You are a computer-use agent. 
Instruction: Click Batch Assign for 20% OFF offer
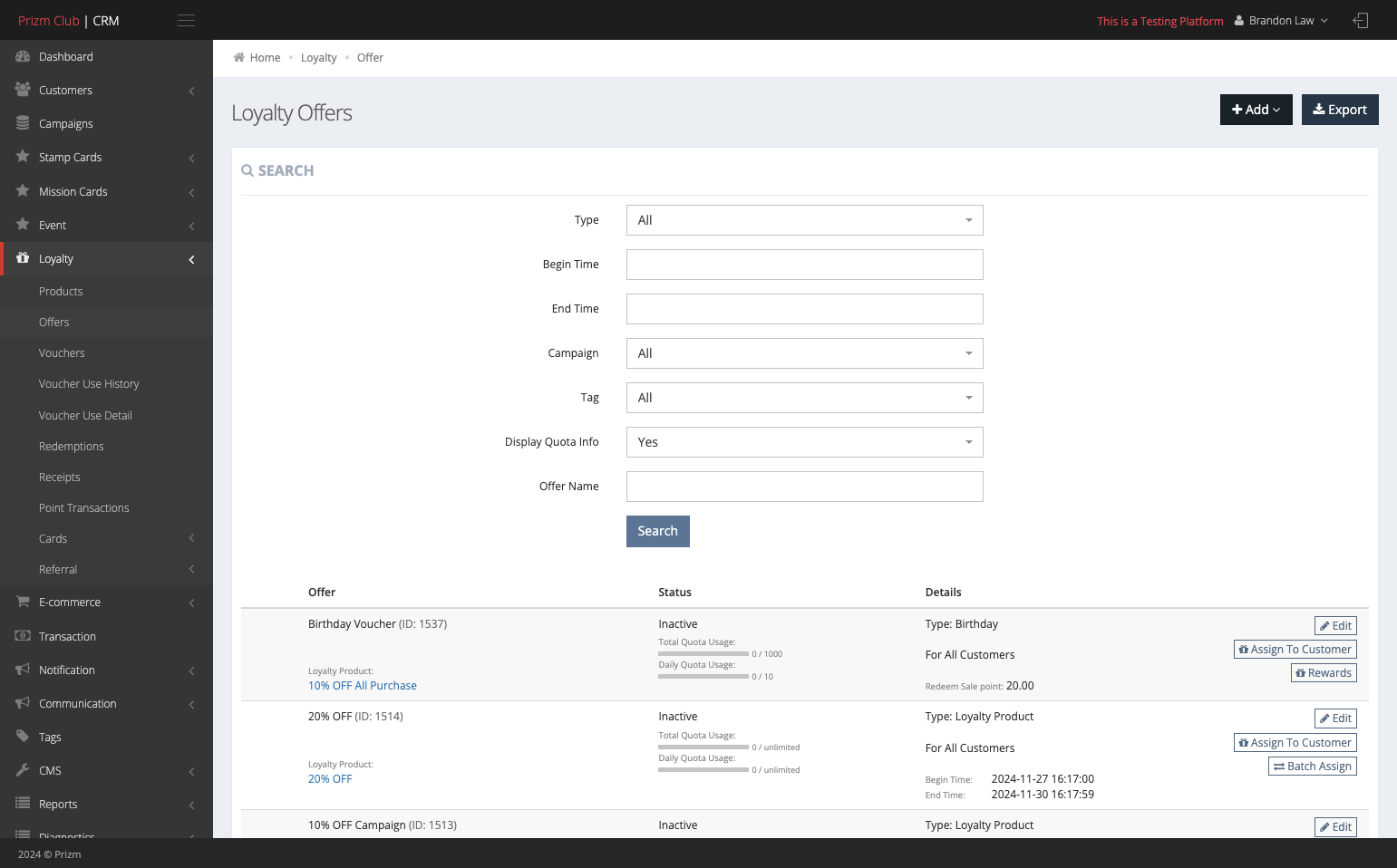(x=1313, y=767)
